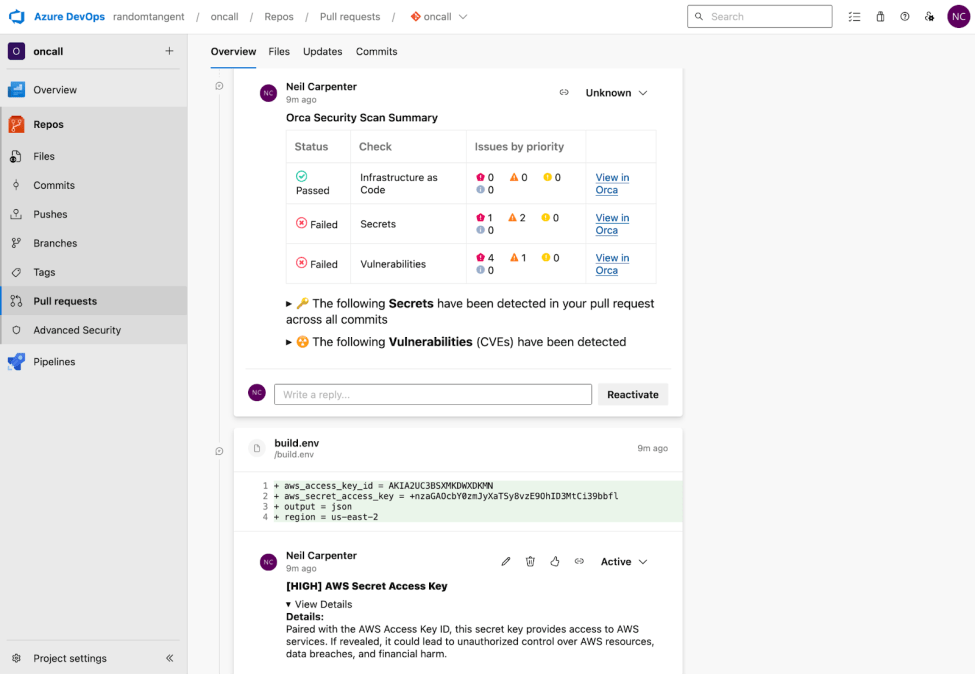The width and height of the screenshot is (975, 674).
Task: Open View in Orca for Secrets row
Action: coord(612,224)
